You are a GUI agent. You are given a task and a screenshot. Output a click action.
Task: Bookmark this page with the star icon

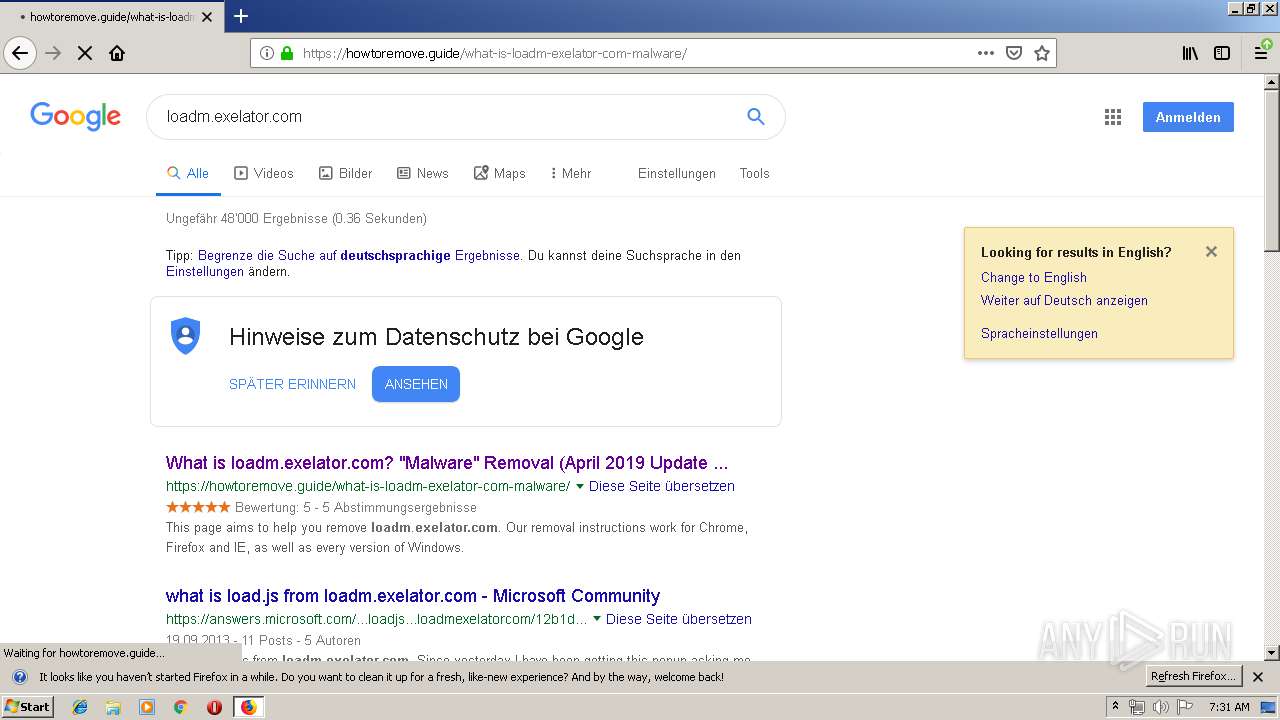coord(1042,53)
